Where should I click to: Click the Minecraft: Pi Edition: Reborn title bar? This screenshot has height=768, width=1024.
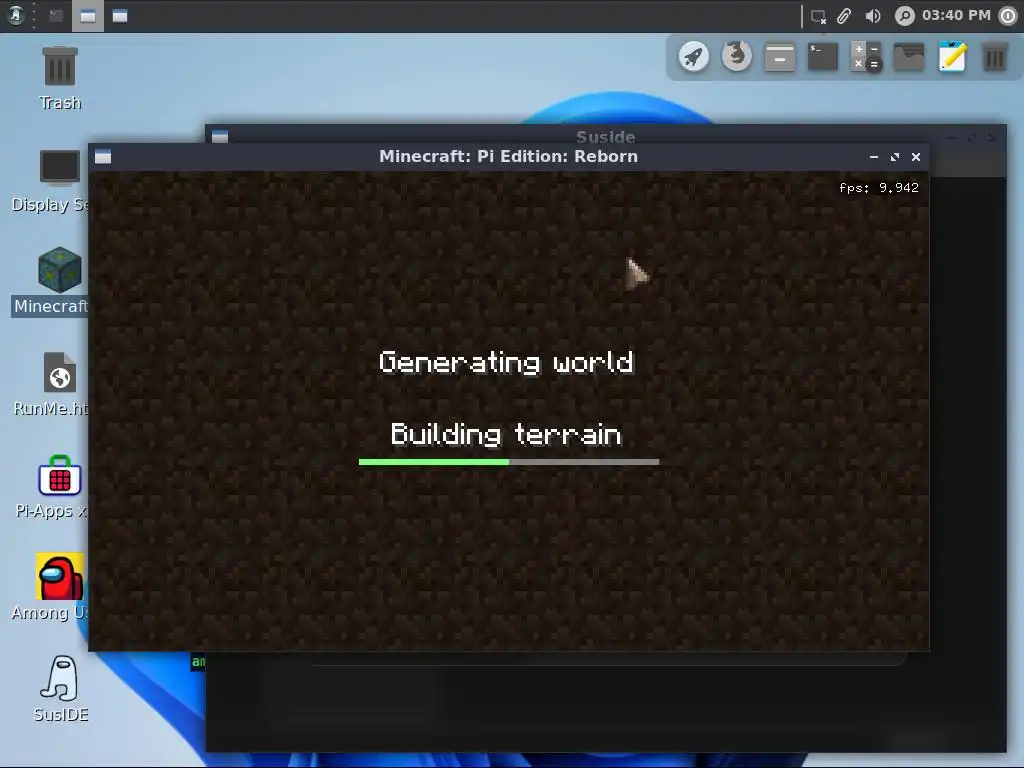coord(508,157)
